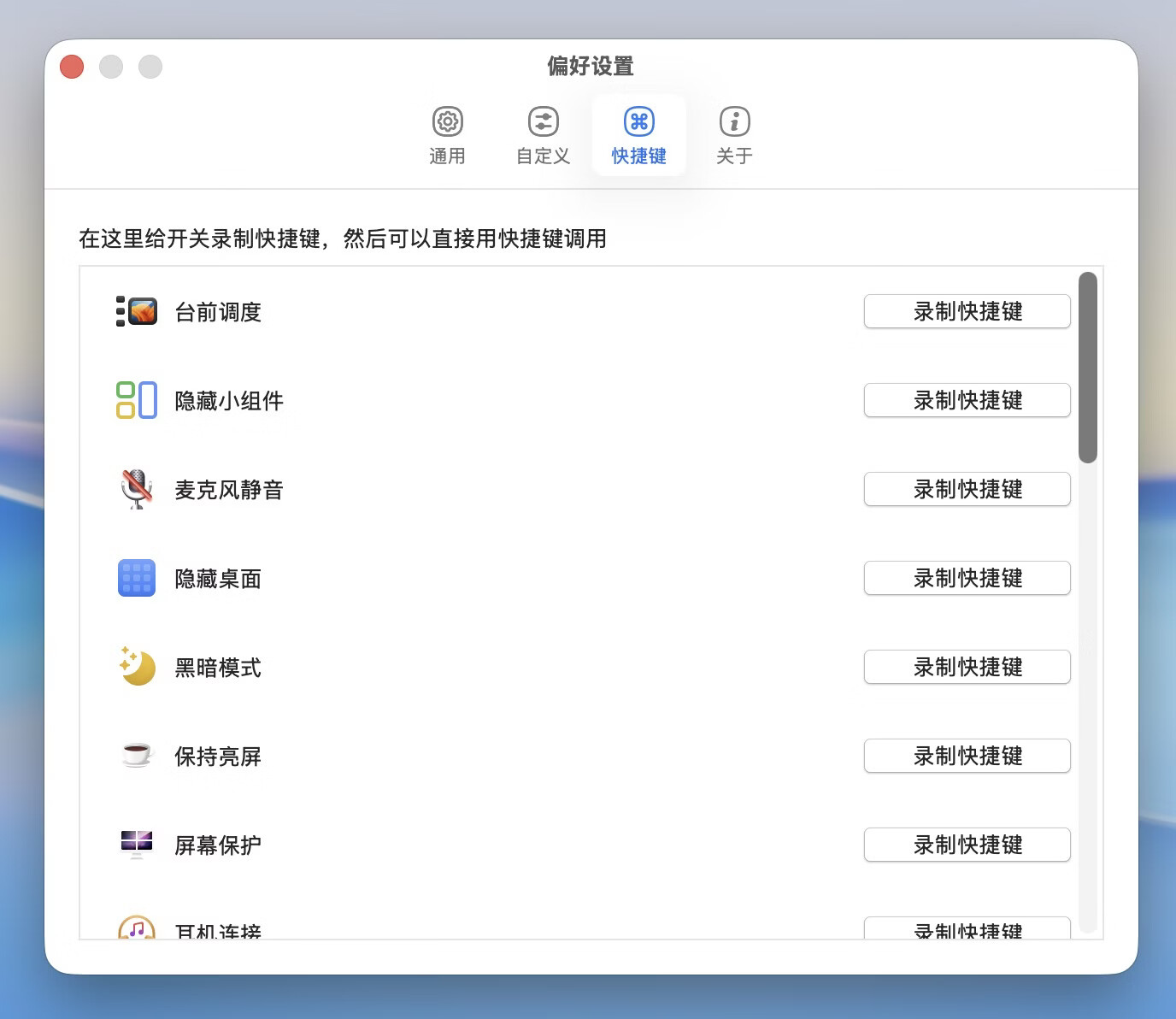Viewport: 1176px width, 1019px height.
Task: Click the command-key icon above 快捷键
Action: coord(638,121)
